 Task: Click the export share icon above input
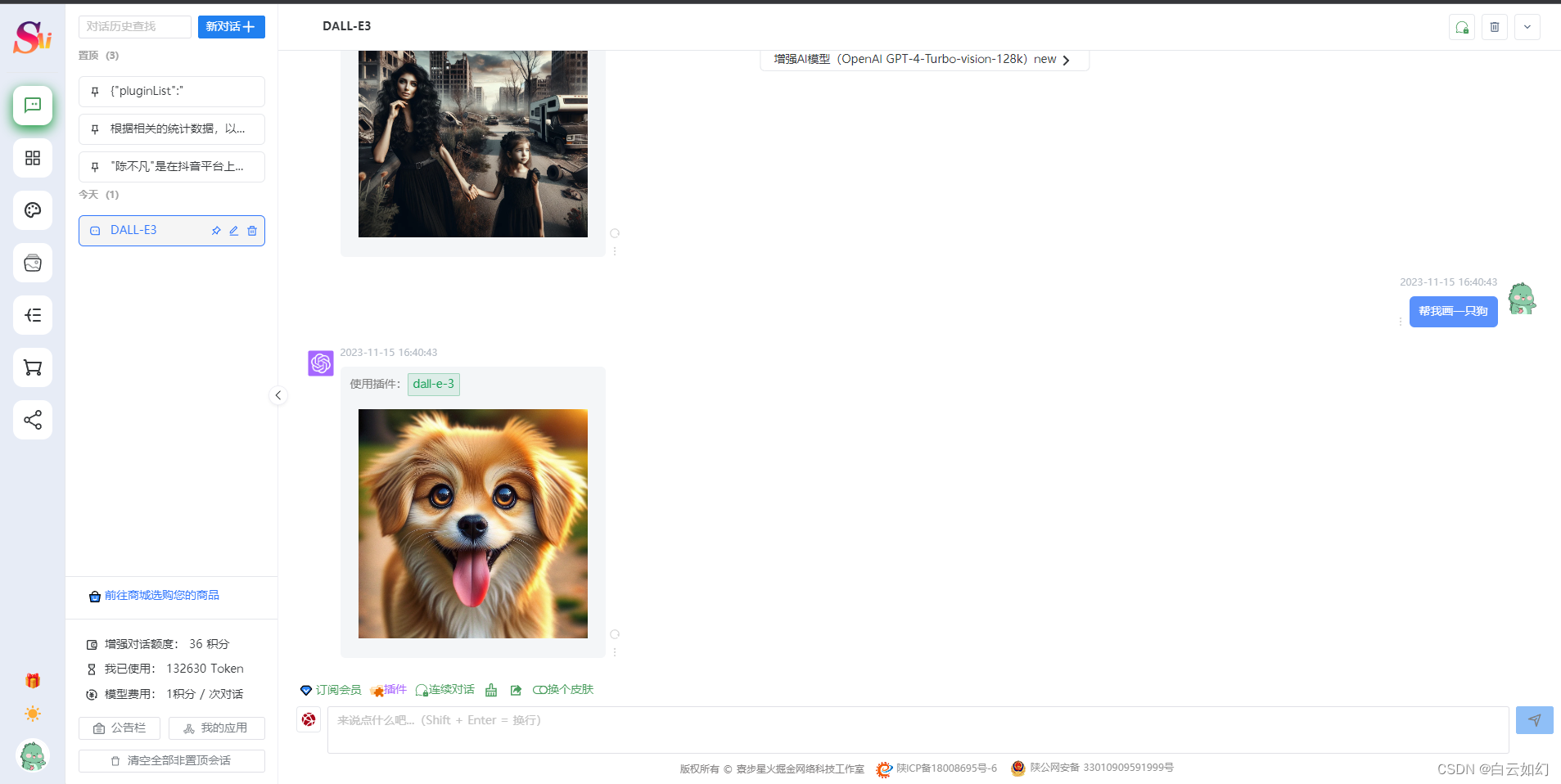coord(516,690)
